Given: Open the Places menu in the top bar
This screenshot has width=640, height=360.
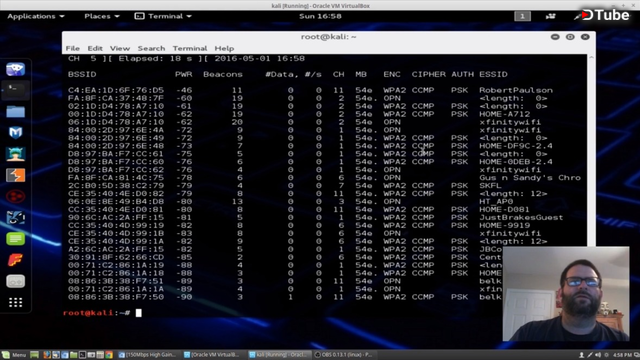Looking at the screenshot, I should (102, 16).
